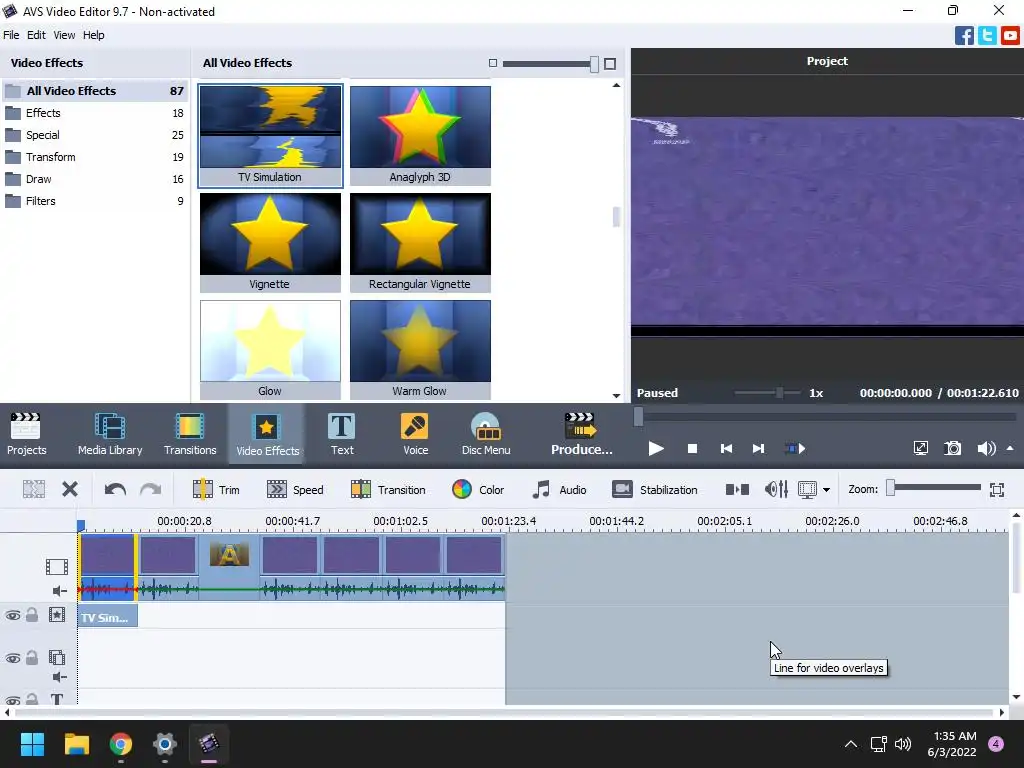Select small thumbnails icon
This screenshot has width=1024, height=768.
(493, 63)
